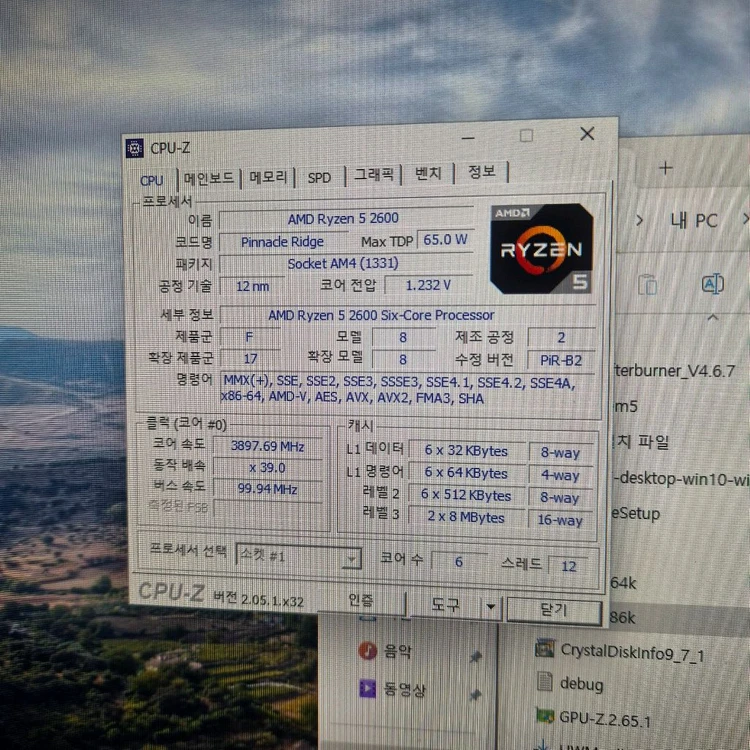Viewport: 750px width, 750px height.
Task: Open the 정보 tab
Action: (x=482, y=171)
